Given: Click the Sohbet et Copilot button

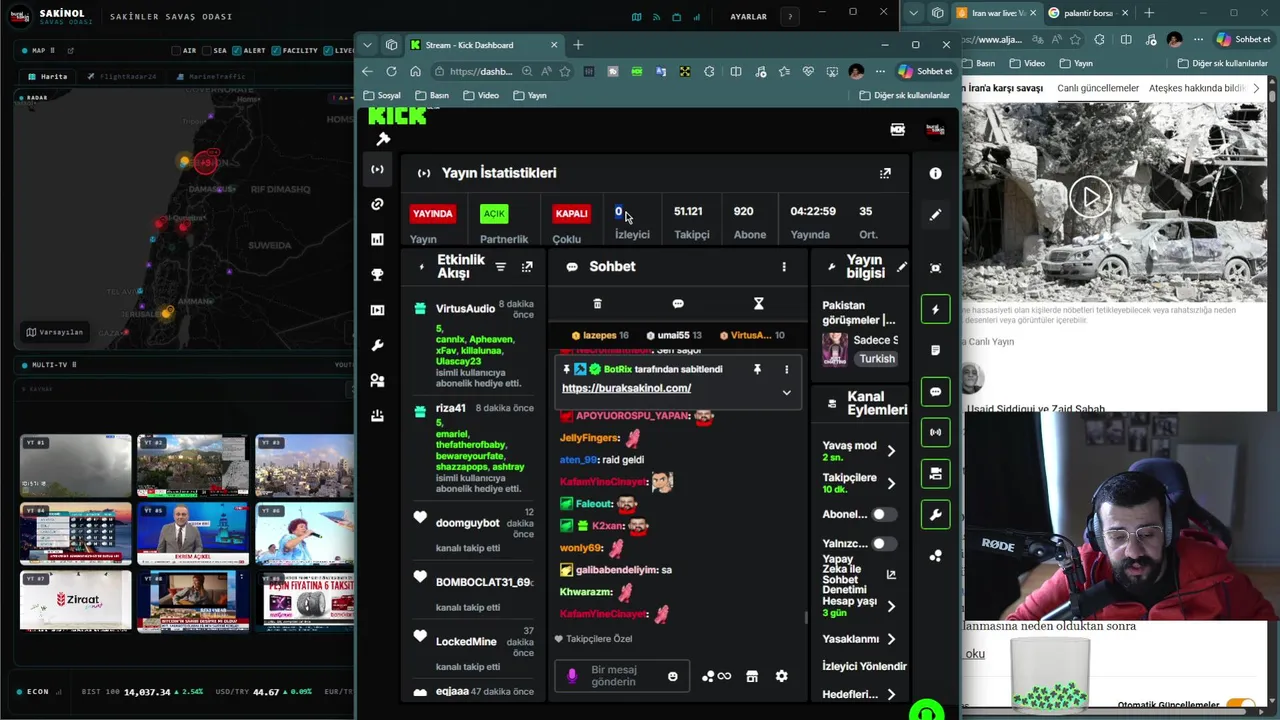Looking at the screenshot, I should click(925, 71).
